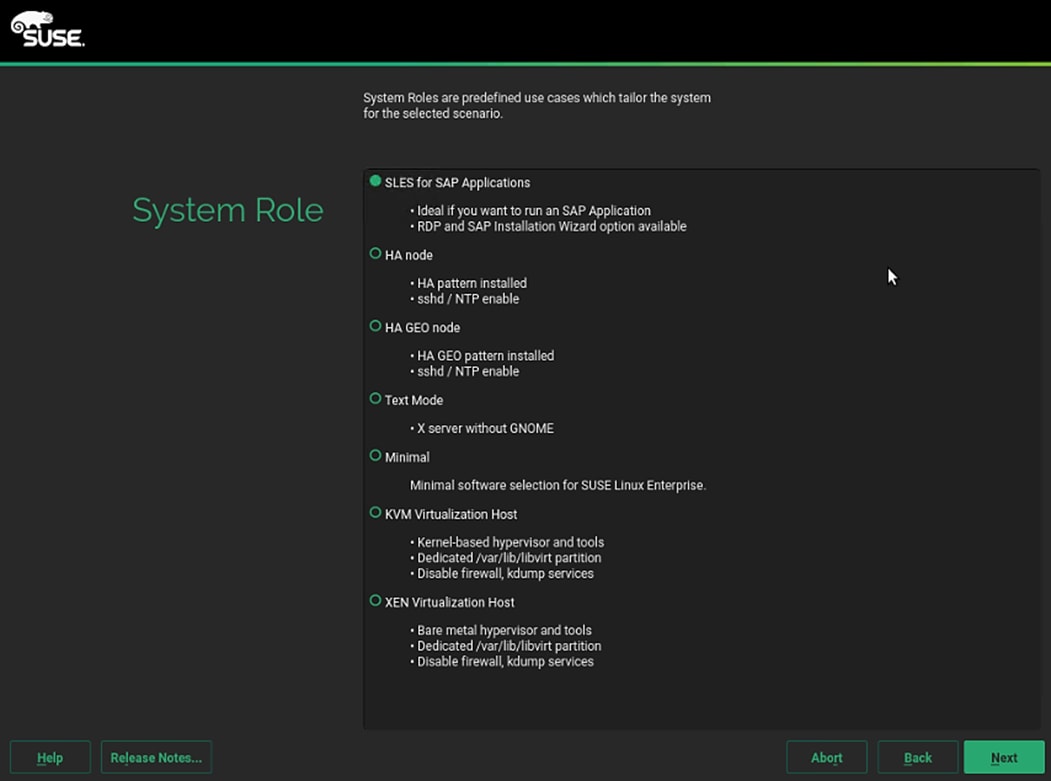The height and width of the screenshot is (781, 1051).
Task: Open the Help button
Action: coord(50,757)
